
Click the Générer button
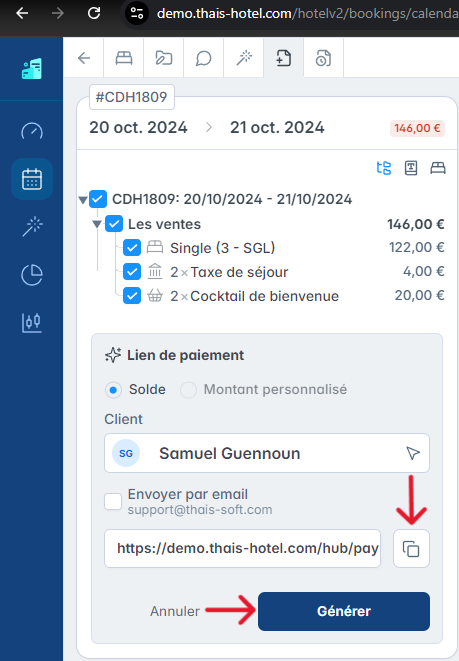(344, 611)
